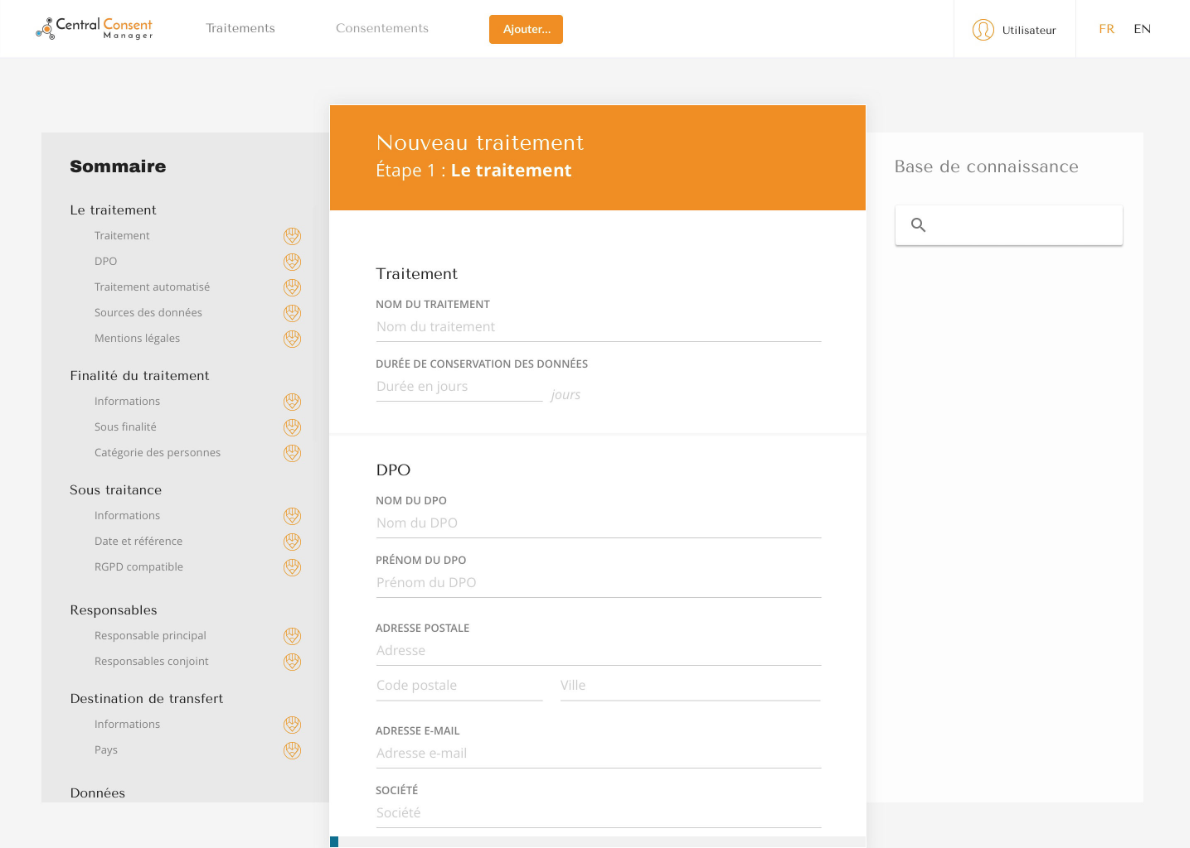Select the FR language option
The width and height of the screenshot is (1190, 848).
pyautogui.click(x=1106, y=29)
